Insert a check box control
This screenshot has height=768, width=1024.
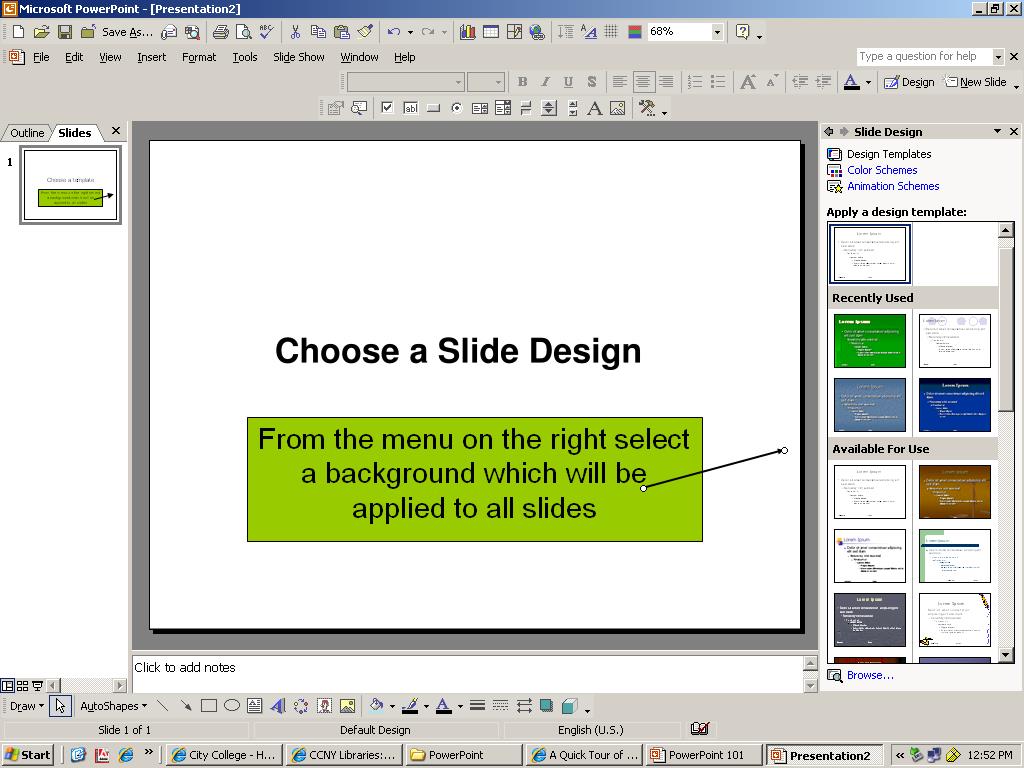pyautogui.click(x=387, y=108)
